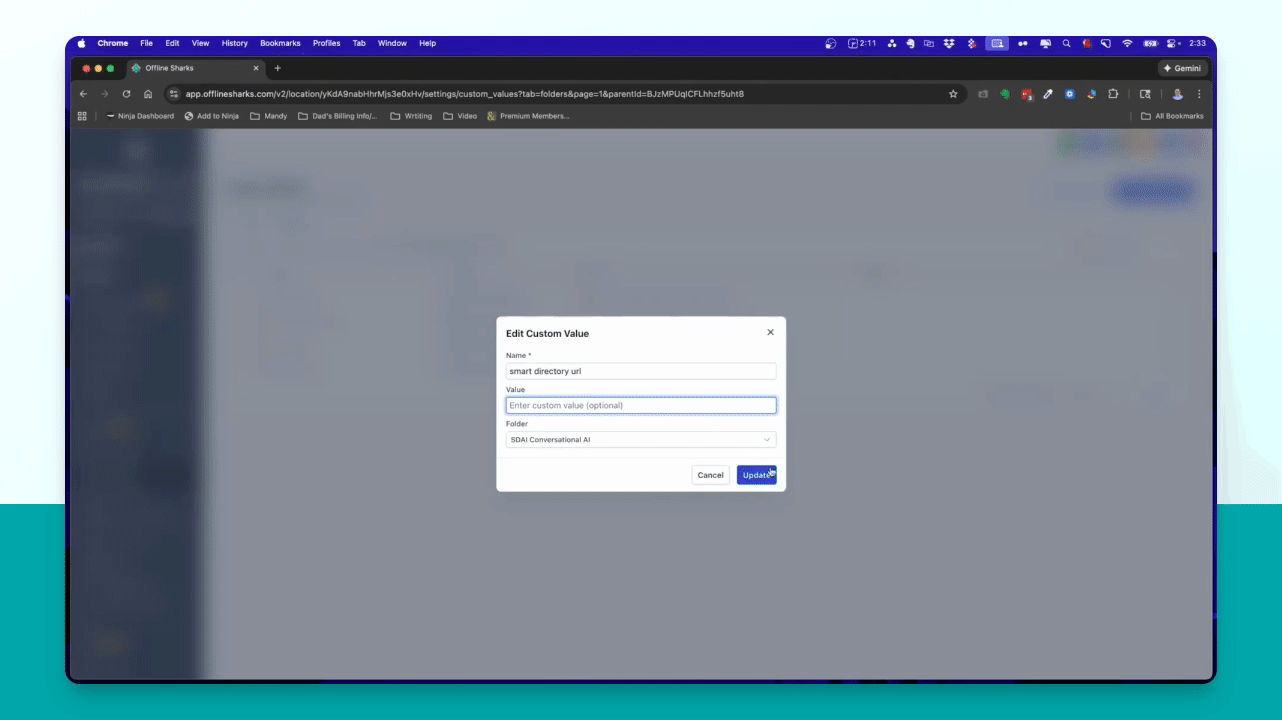The height and width of the screenshot is (720, 1282).
Task: Open the Dropbox menu bar icon
Action: pos(950,43)
